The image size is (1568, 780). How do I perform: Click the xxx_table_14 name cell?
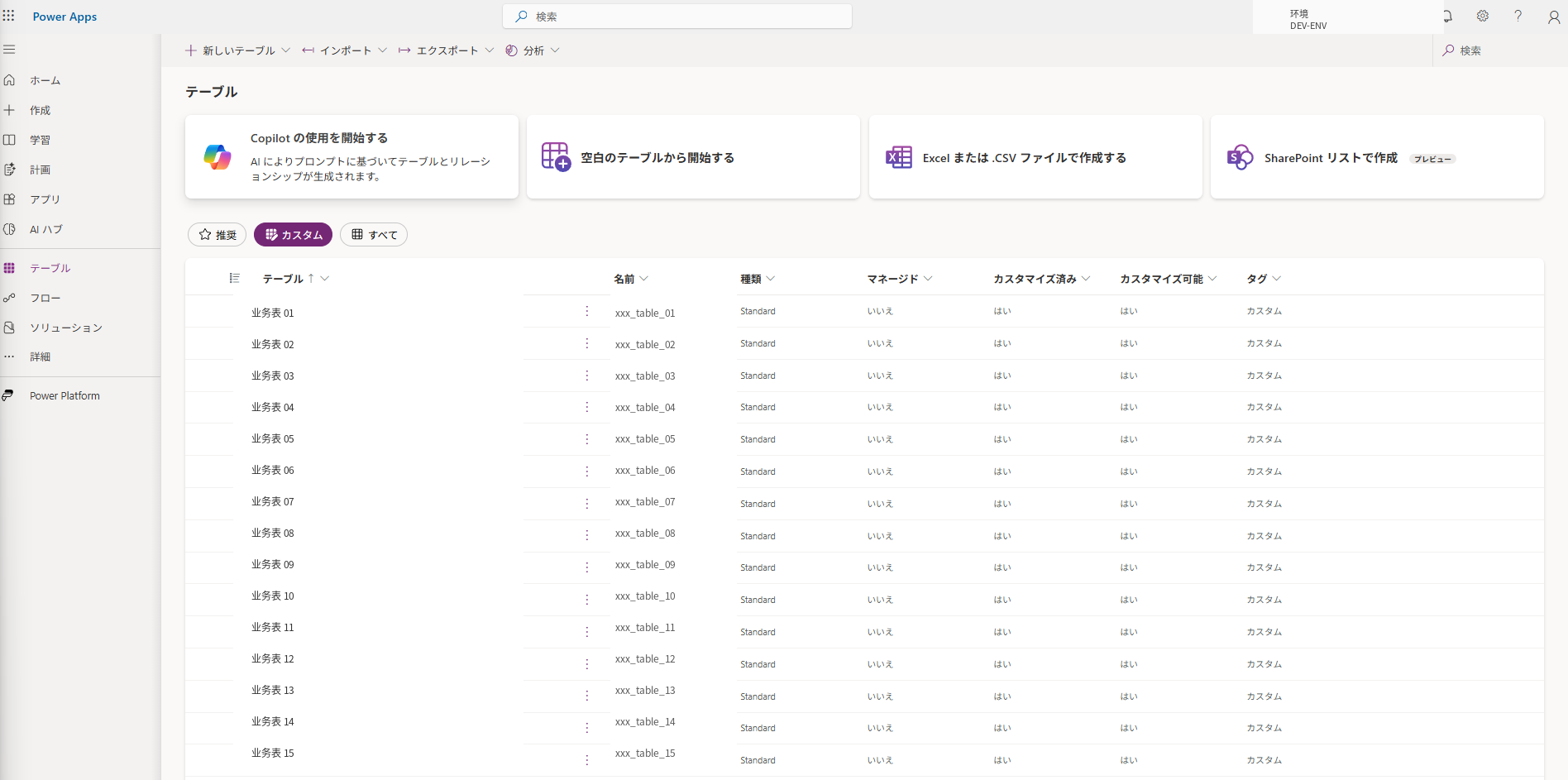point(645,721)
